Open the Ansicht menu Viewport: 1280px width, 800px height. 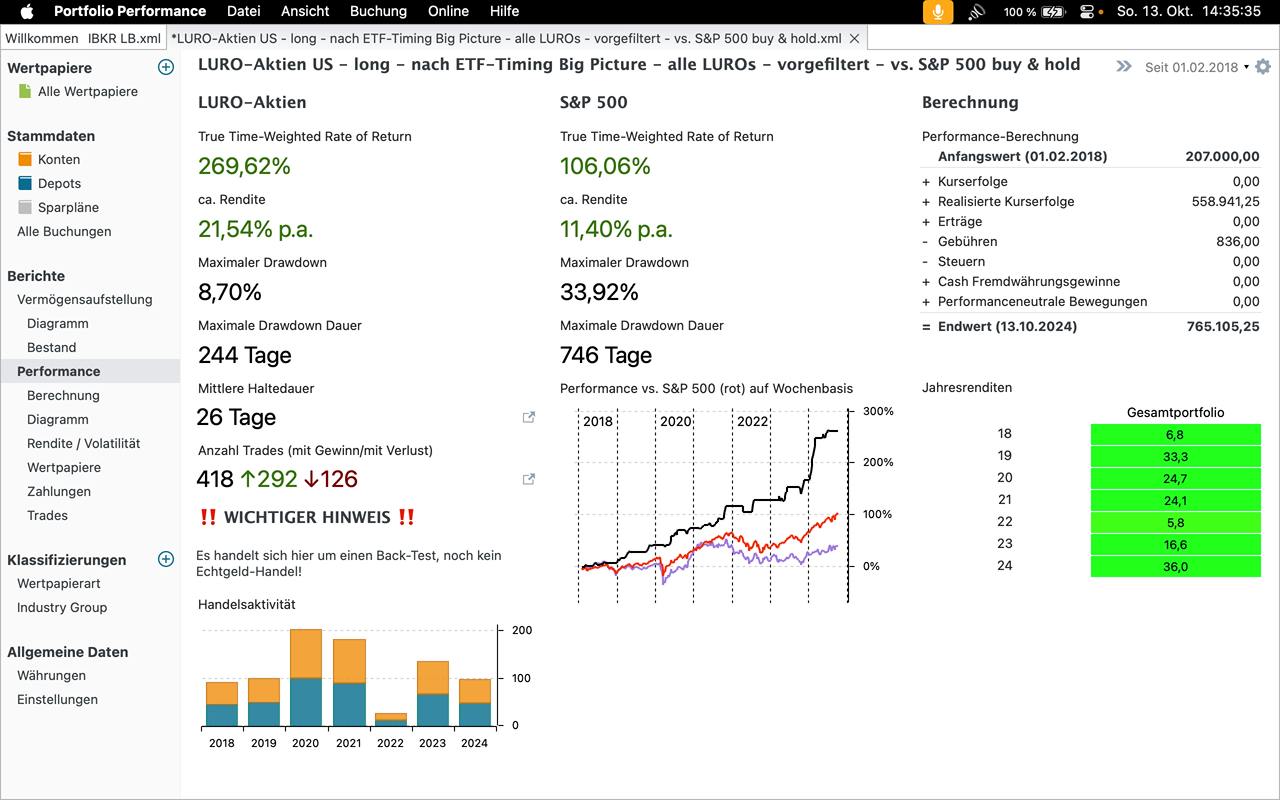pos(305,11)
